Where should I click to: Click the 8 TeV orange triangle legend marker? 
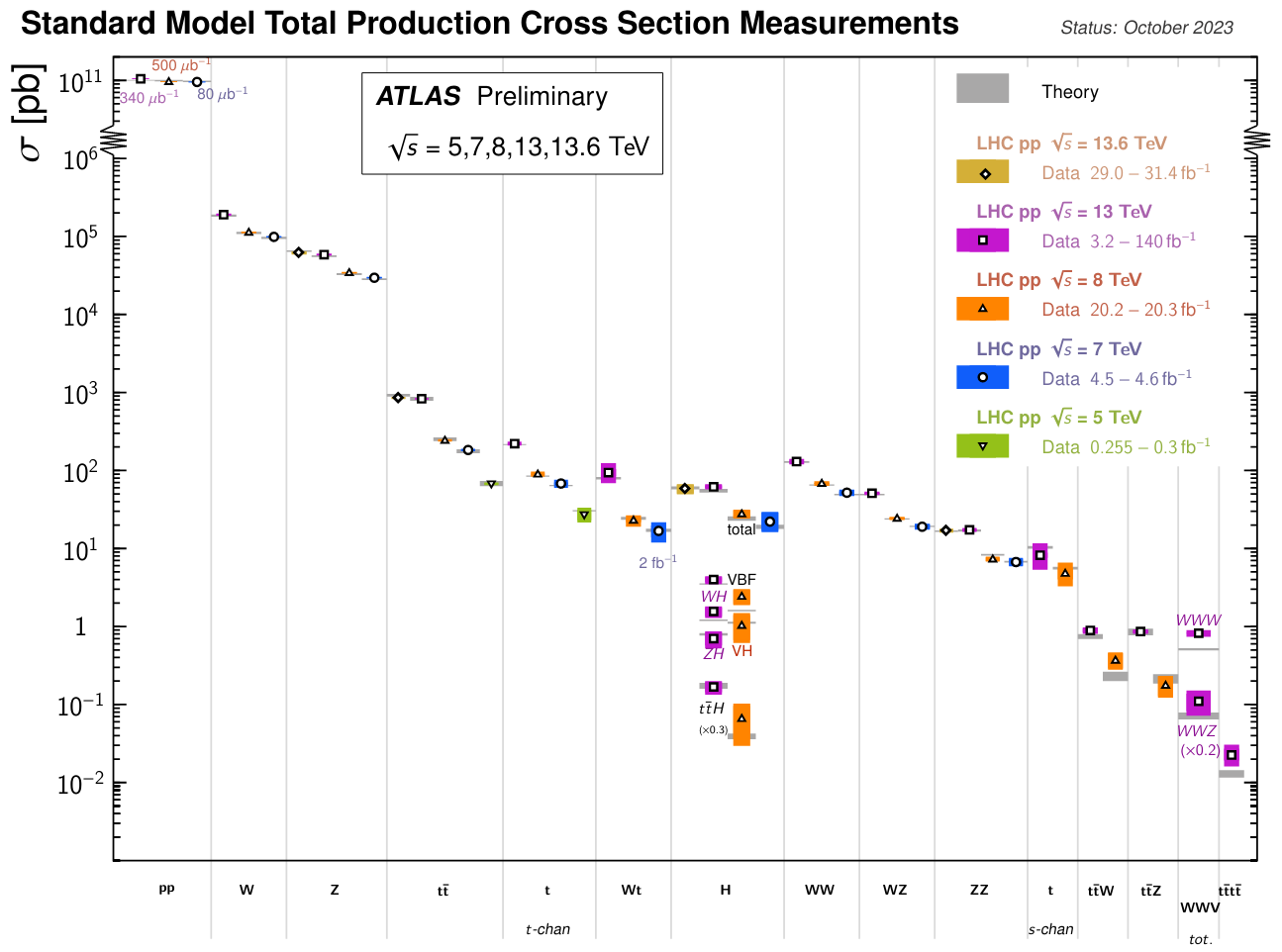(x=983, y=309)
